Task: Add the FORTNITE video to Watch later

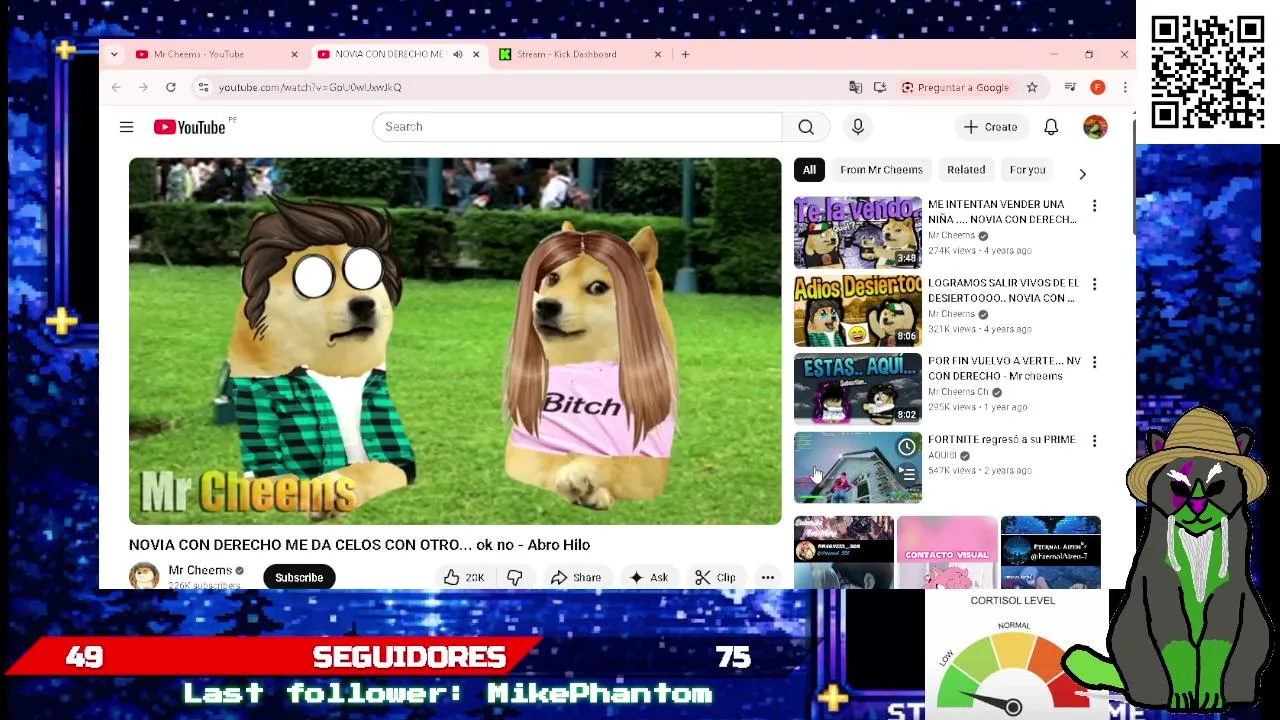Action: tap(906, 447)
